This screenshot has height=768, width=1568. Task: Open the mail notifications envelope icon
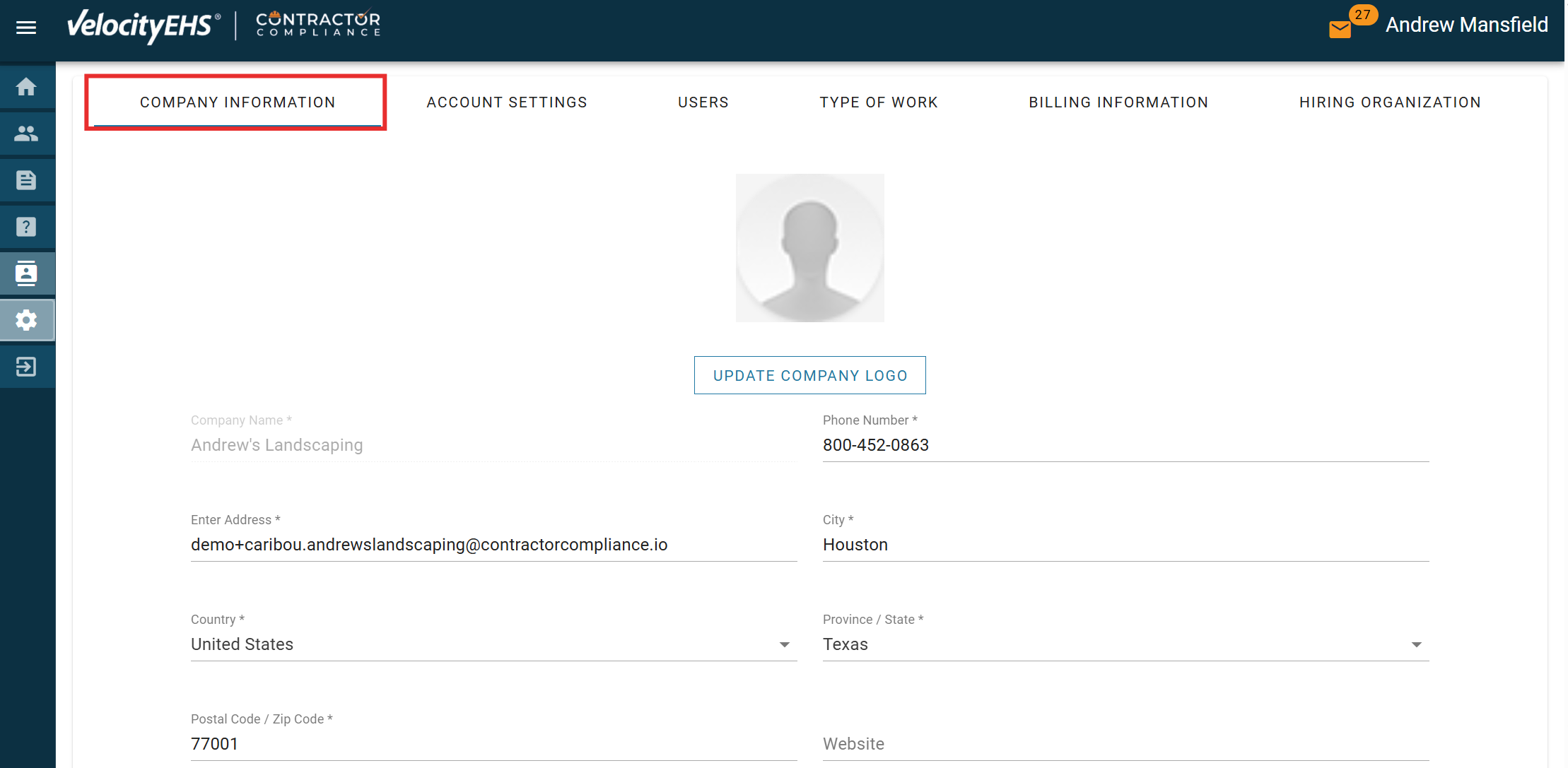tap(1340, 29)
